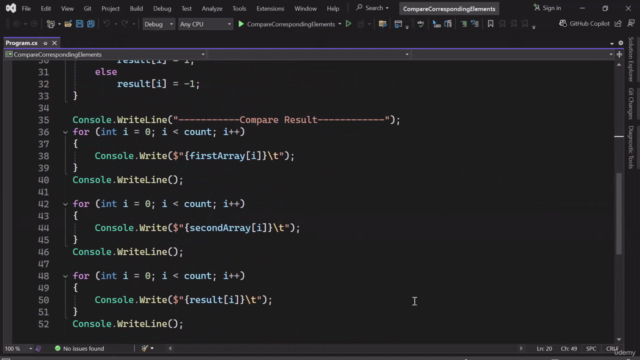Click the browser window toolbar icon
This screenshot has height=360, width=640.
click(398, 24)
